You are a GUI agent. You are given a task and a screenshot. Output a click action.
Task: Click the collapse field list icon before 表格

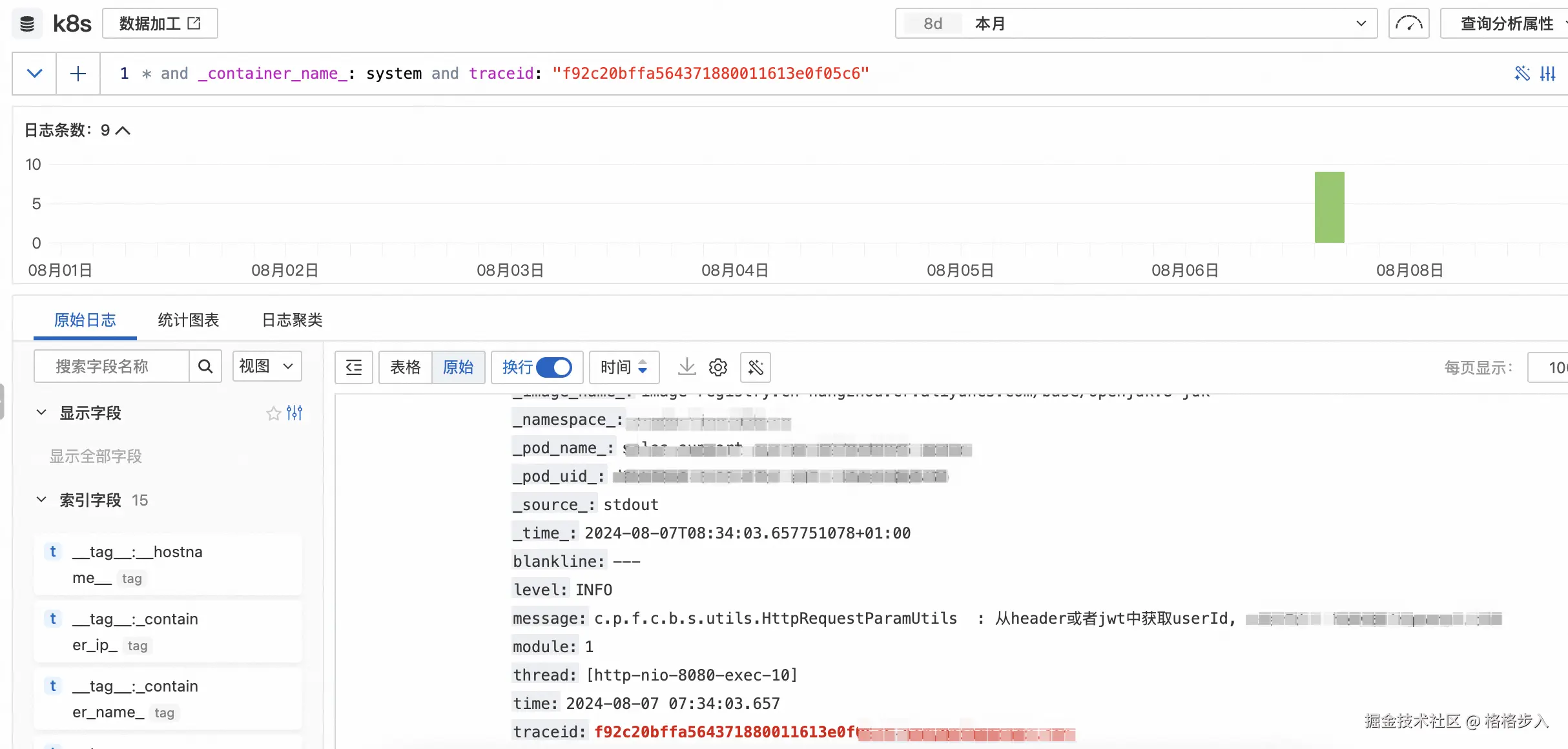[354, 367]
